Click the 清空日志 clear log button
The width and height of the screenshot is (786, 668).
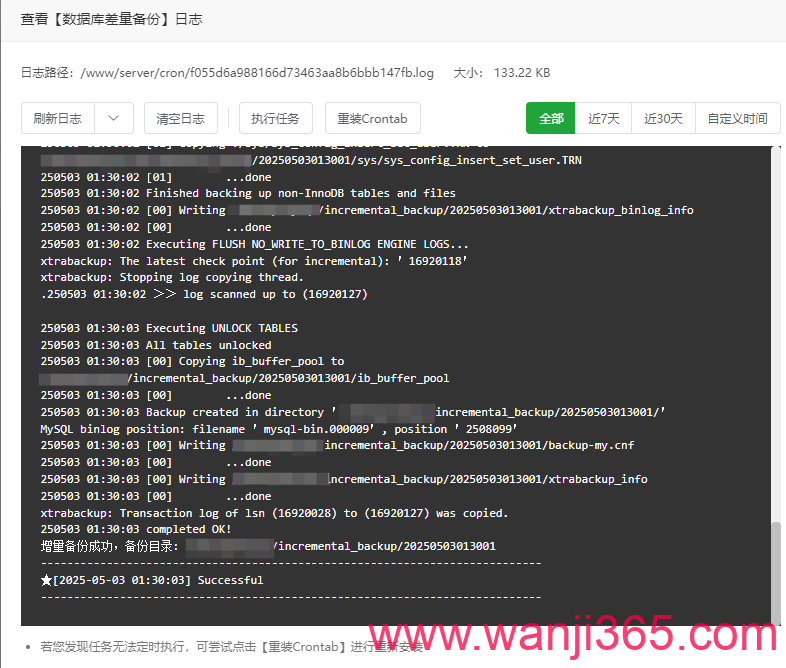(x=180, y=118)
